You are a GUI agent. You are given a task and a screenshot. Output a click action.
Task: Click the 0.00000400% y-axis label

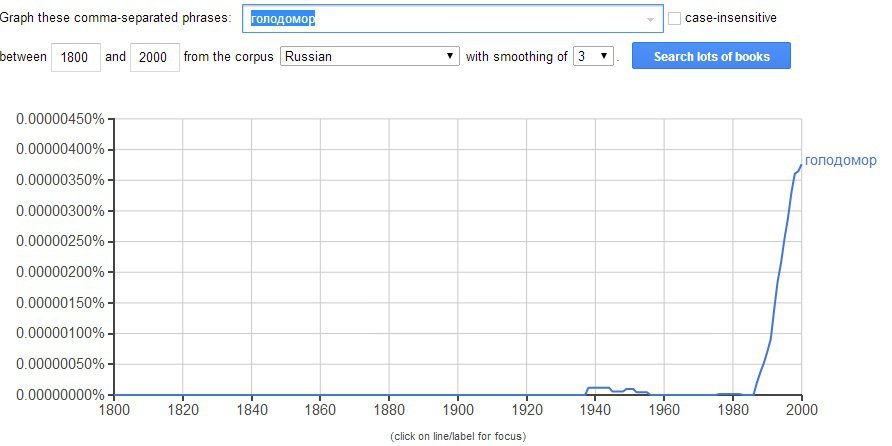coord(60,150)
